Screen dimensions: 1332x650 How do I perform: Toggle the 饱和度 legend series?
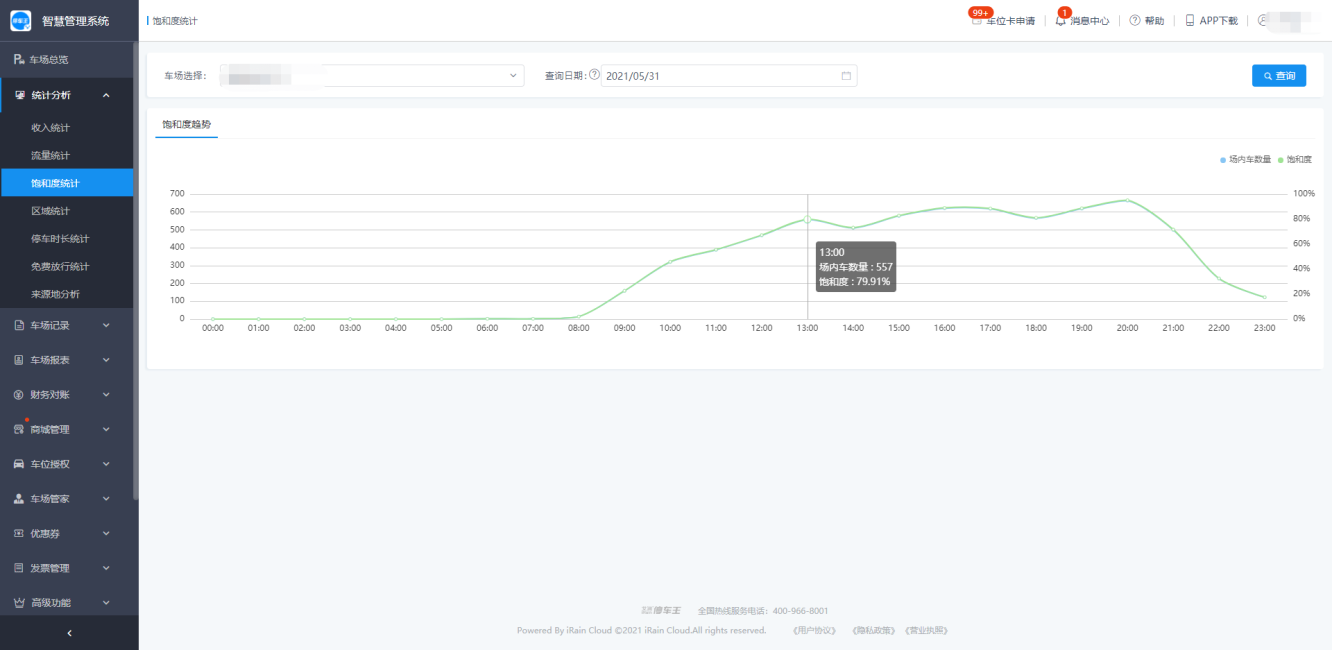pyautogui.click(x=1295, y=160)
